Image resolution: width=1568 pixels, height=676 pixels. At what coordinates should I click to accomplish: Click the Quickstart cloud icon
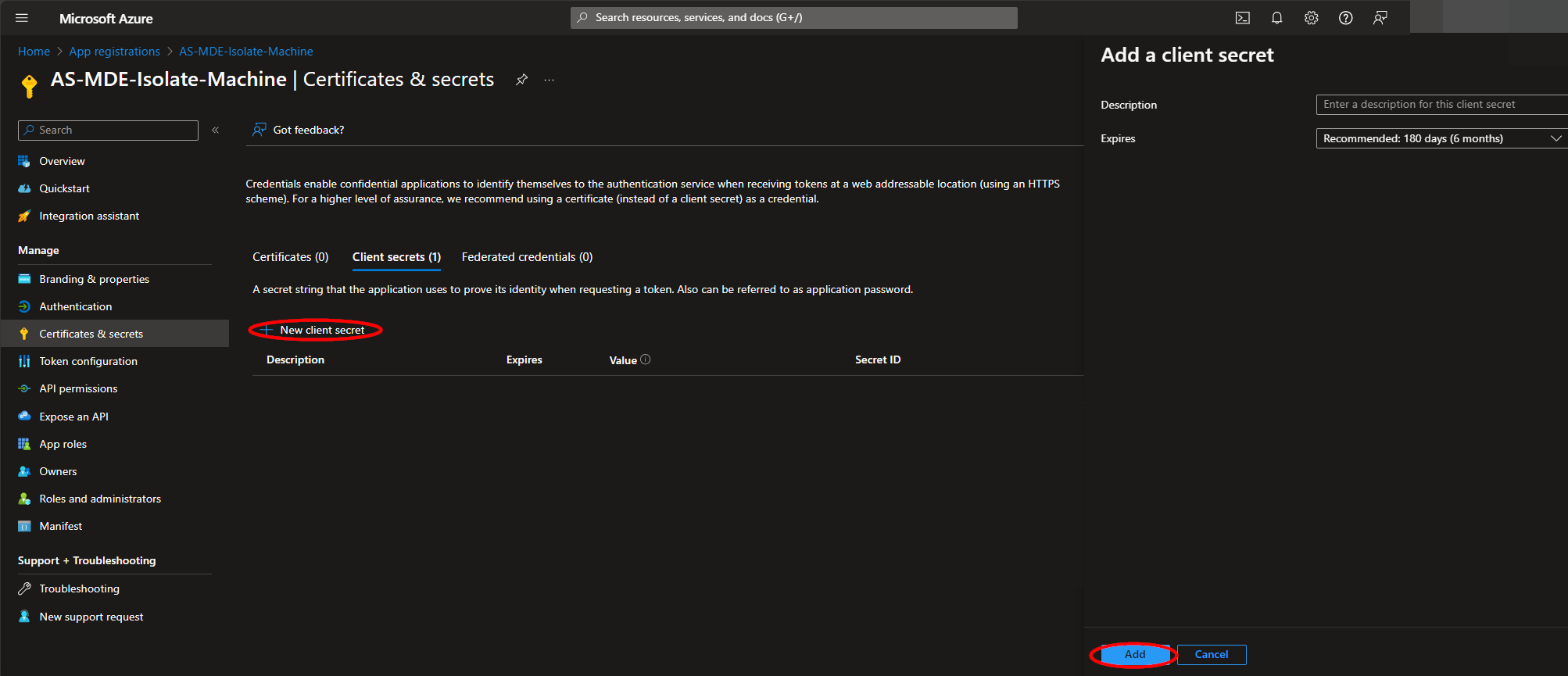coord(24,188)
